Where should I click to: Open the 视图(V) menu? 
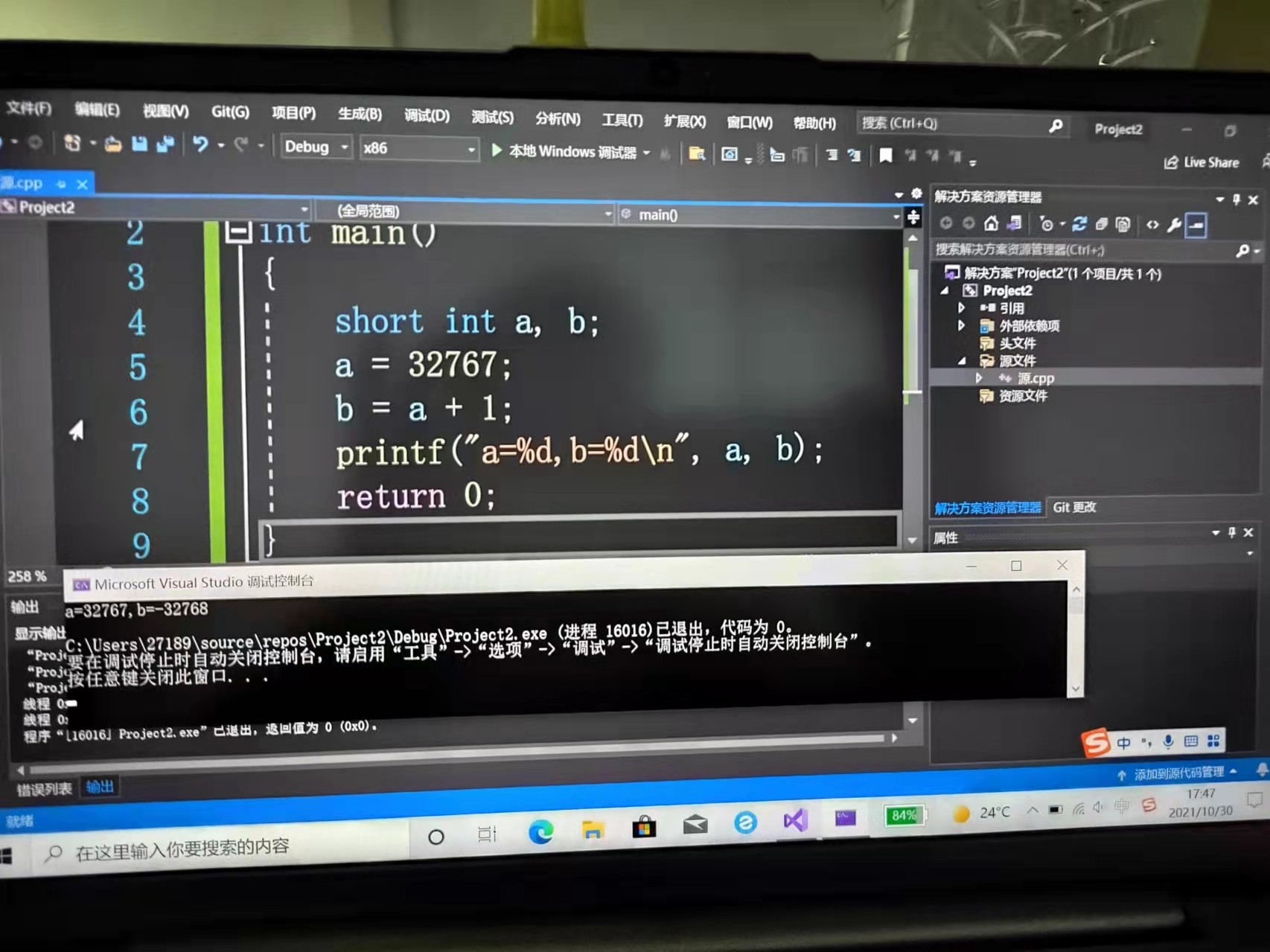(x=165, y=111)
